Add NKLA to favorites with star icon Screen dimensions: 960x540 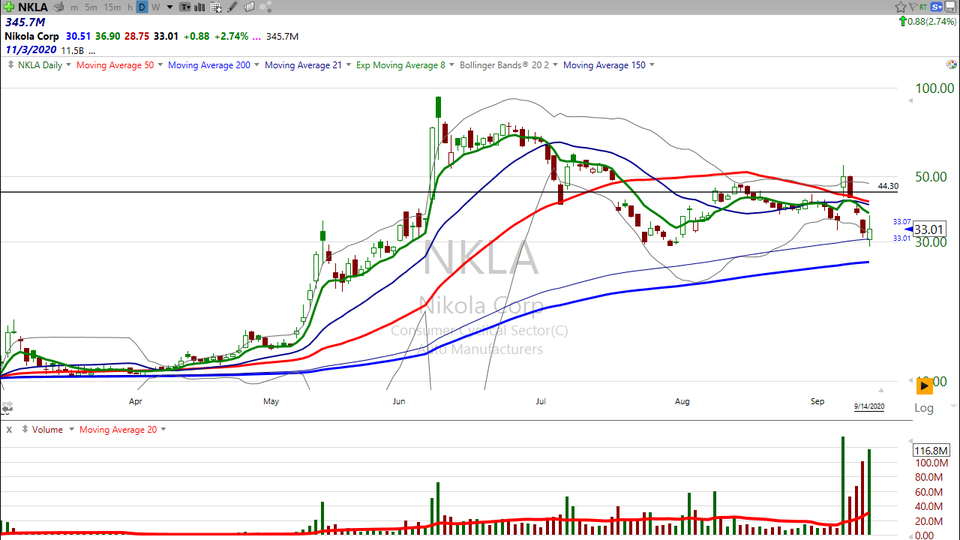point(900,7)
